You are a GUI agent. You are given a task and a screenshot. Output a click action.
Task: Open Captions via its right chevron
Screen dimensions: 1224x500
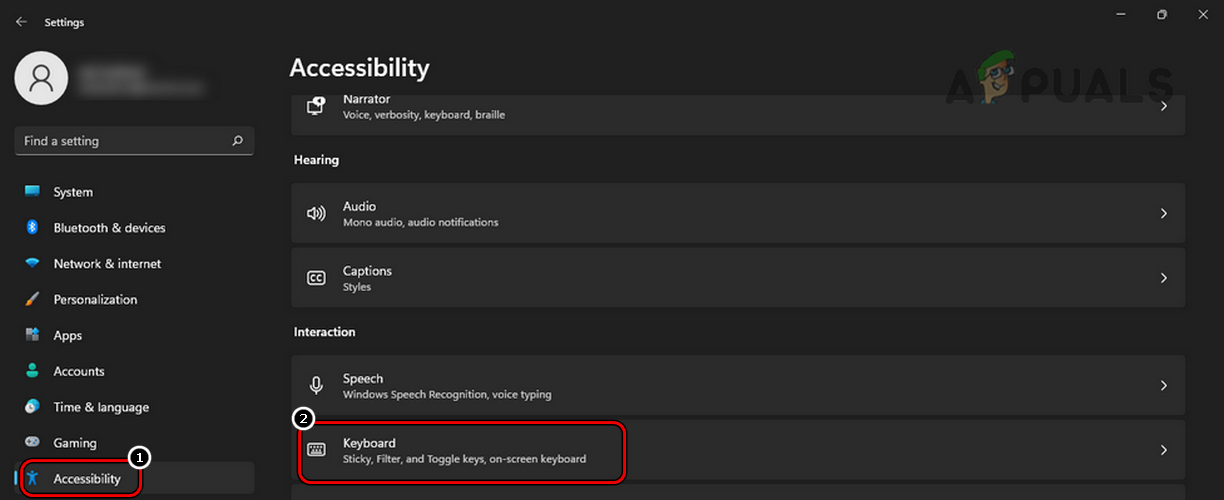[1163, 278]
